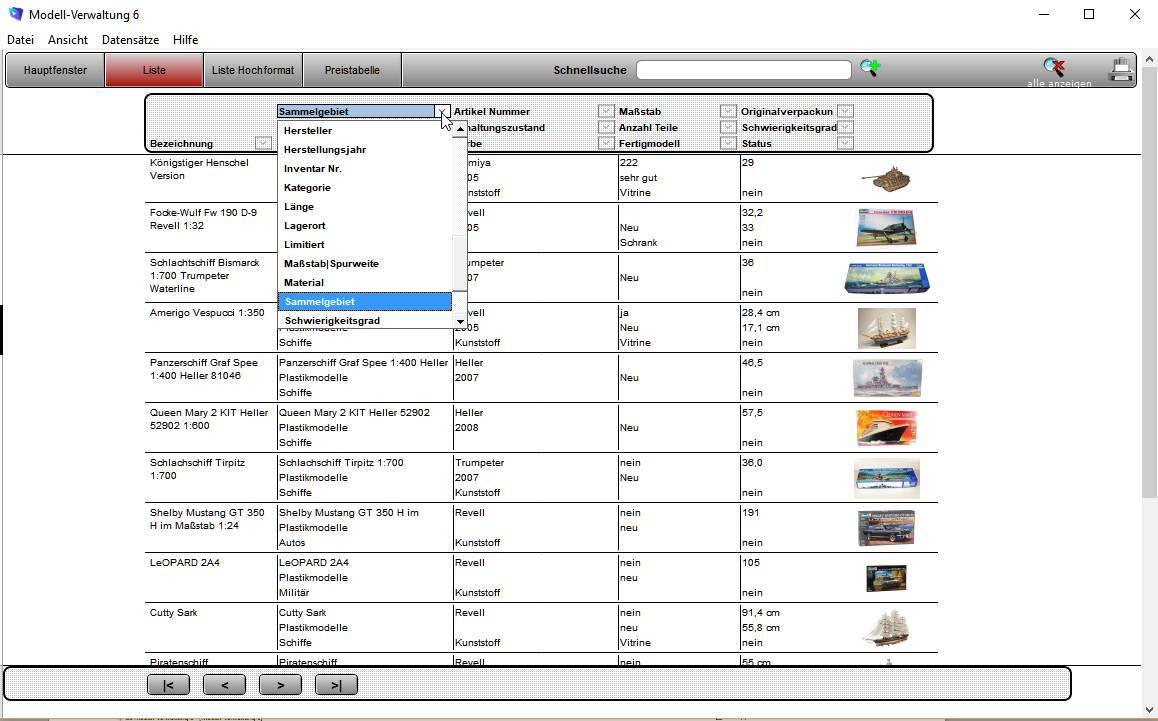Open the Datensätze menu
This screenshot has height=721, width=1158.
tap(130, 40)
